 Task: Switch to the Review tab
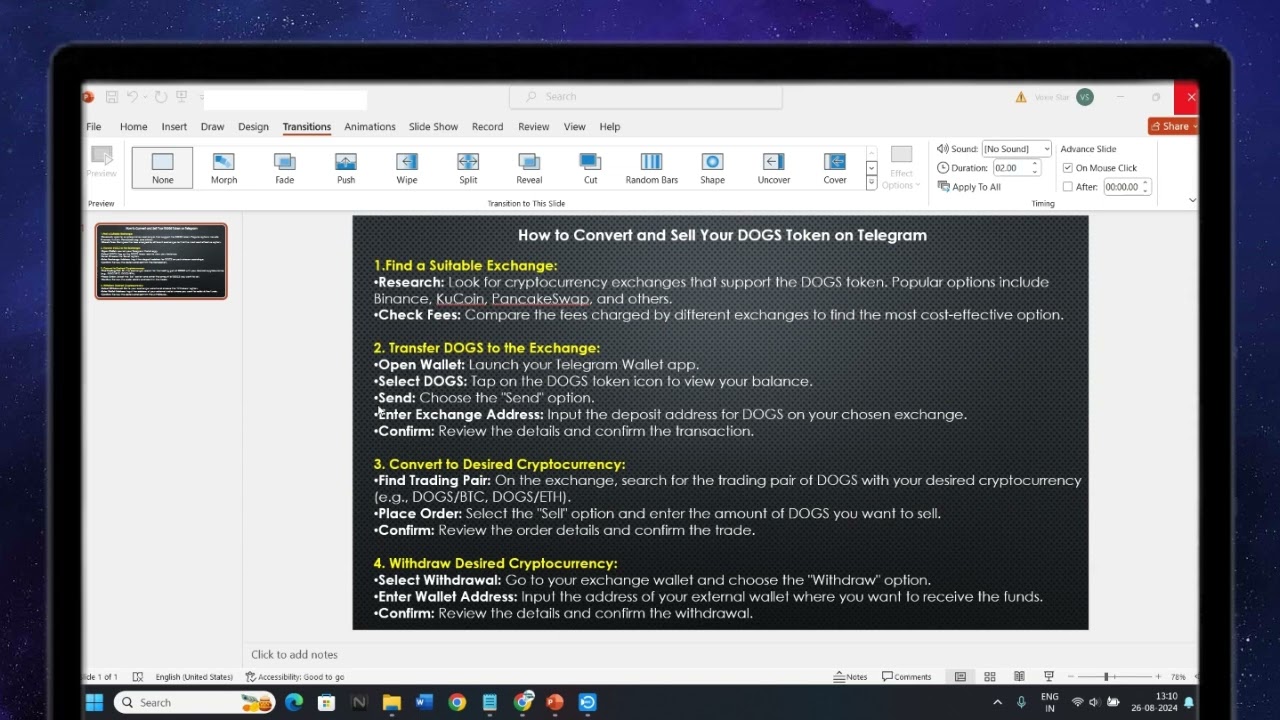(x=533, y=127)
